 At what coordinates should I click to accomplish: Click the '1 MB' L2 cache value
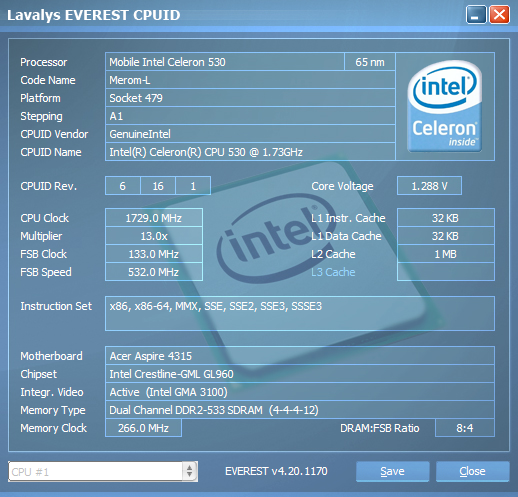click(x=446, y=254)
